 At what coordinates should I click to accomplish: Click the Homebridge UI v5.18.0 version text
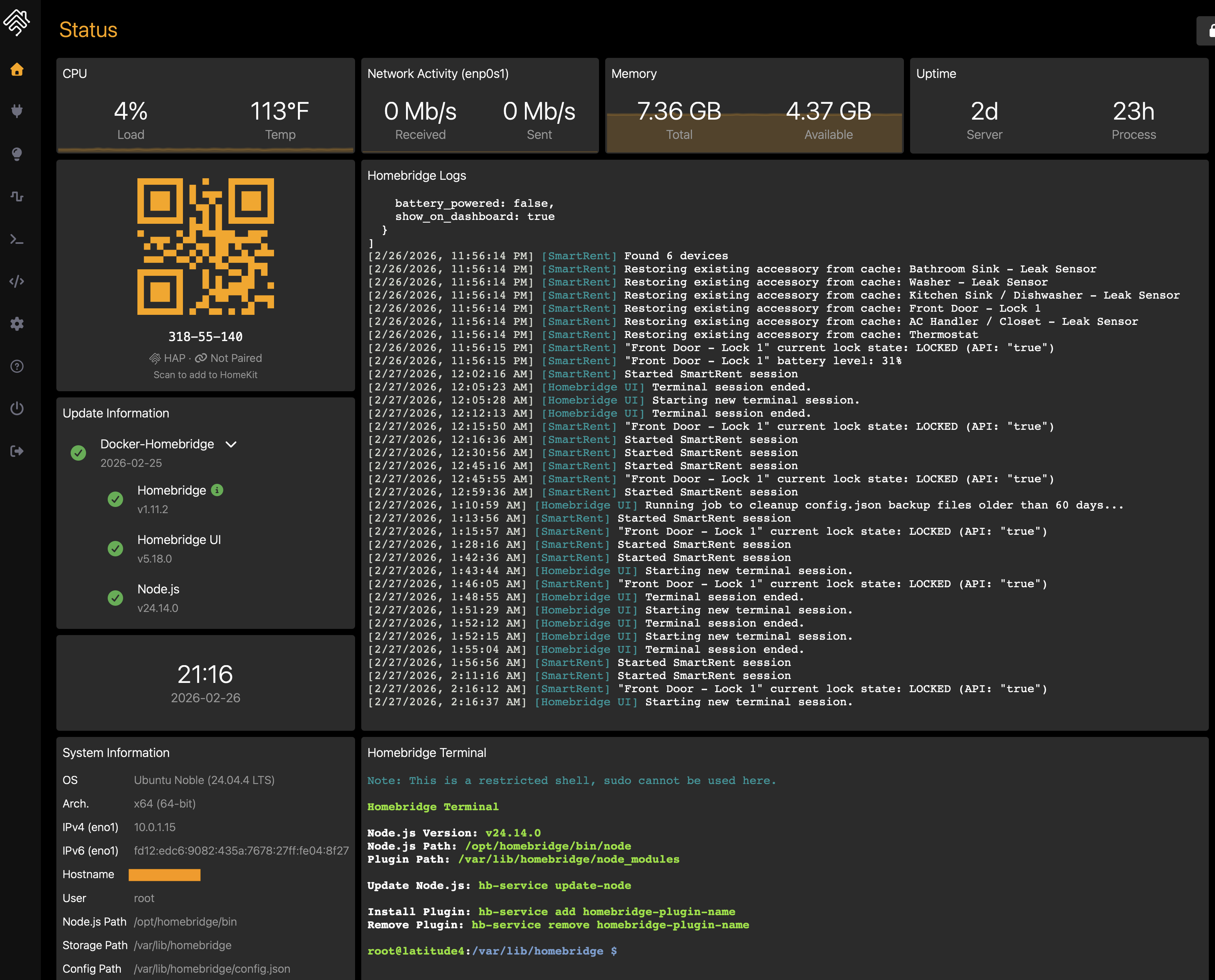pos(155,559)
